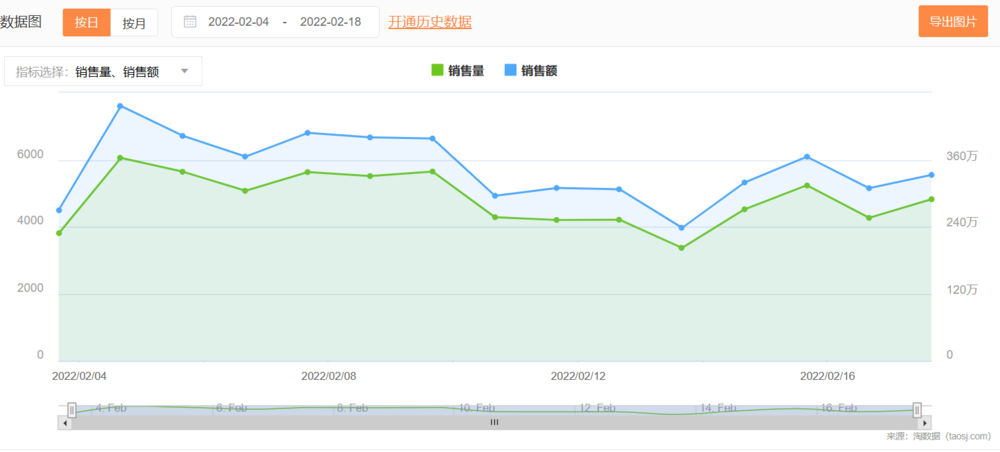Image resolution: width=1000 pixels, height=452 pixels.
Task: Click the blue 销售额 legend square
Action: (510, 70)
